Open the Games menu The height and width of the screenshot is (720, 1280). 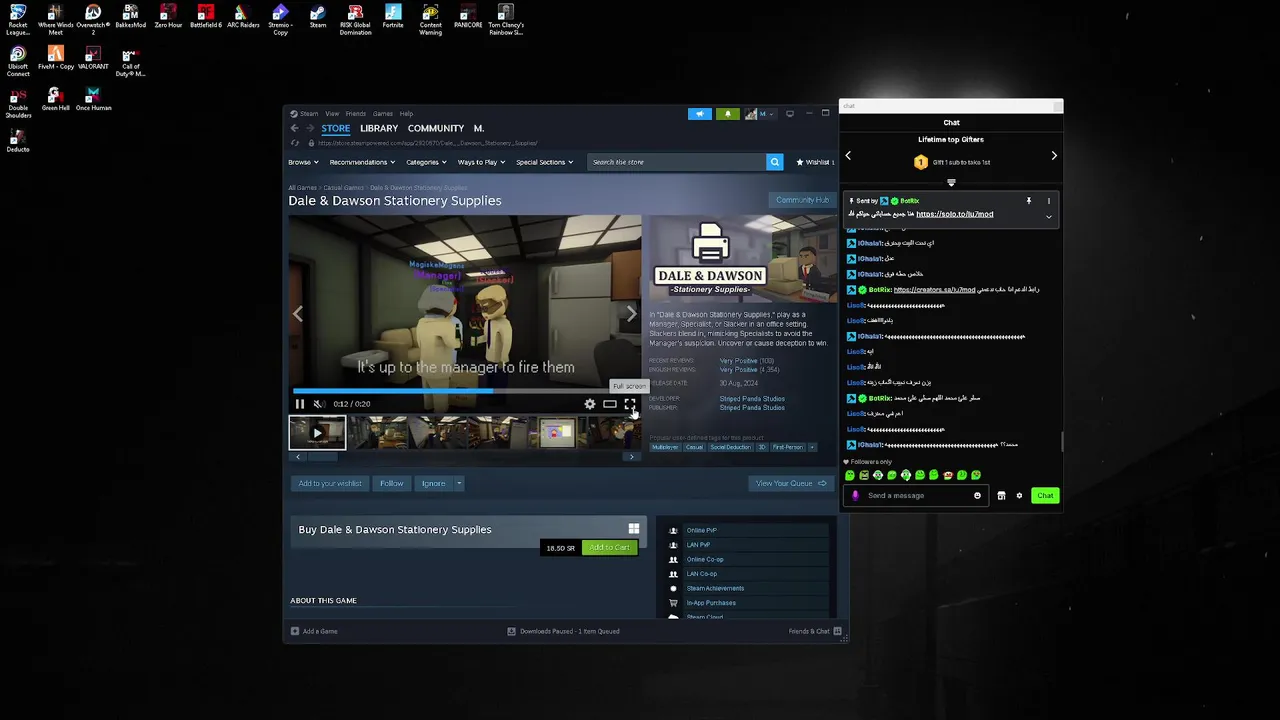click(x=383, y=114)
